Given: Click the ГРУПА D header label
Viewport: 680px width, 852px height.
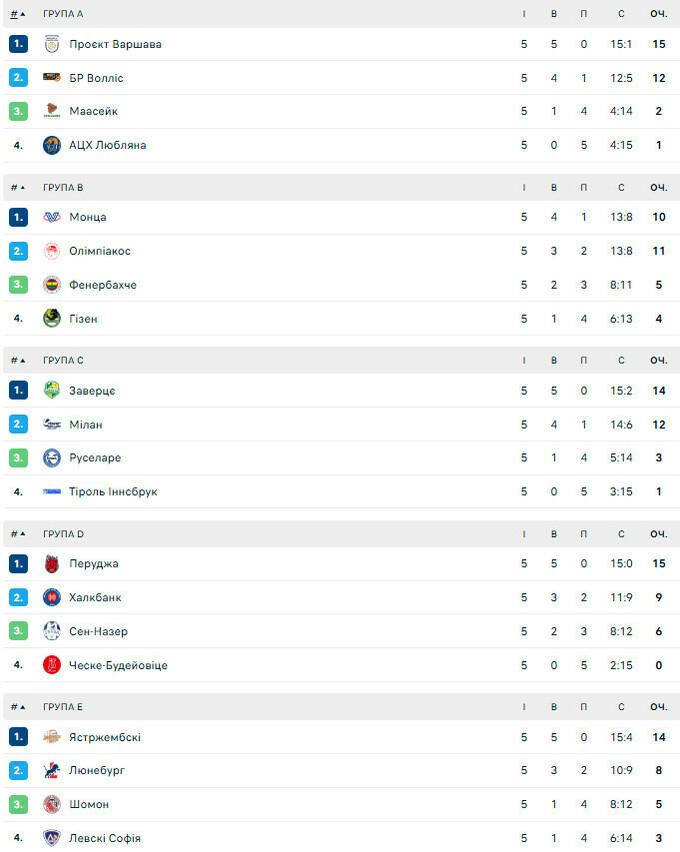Looking at the screenshot, I should [63, 534].
